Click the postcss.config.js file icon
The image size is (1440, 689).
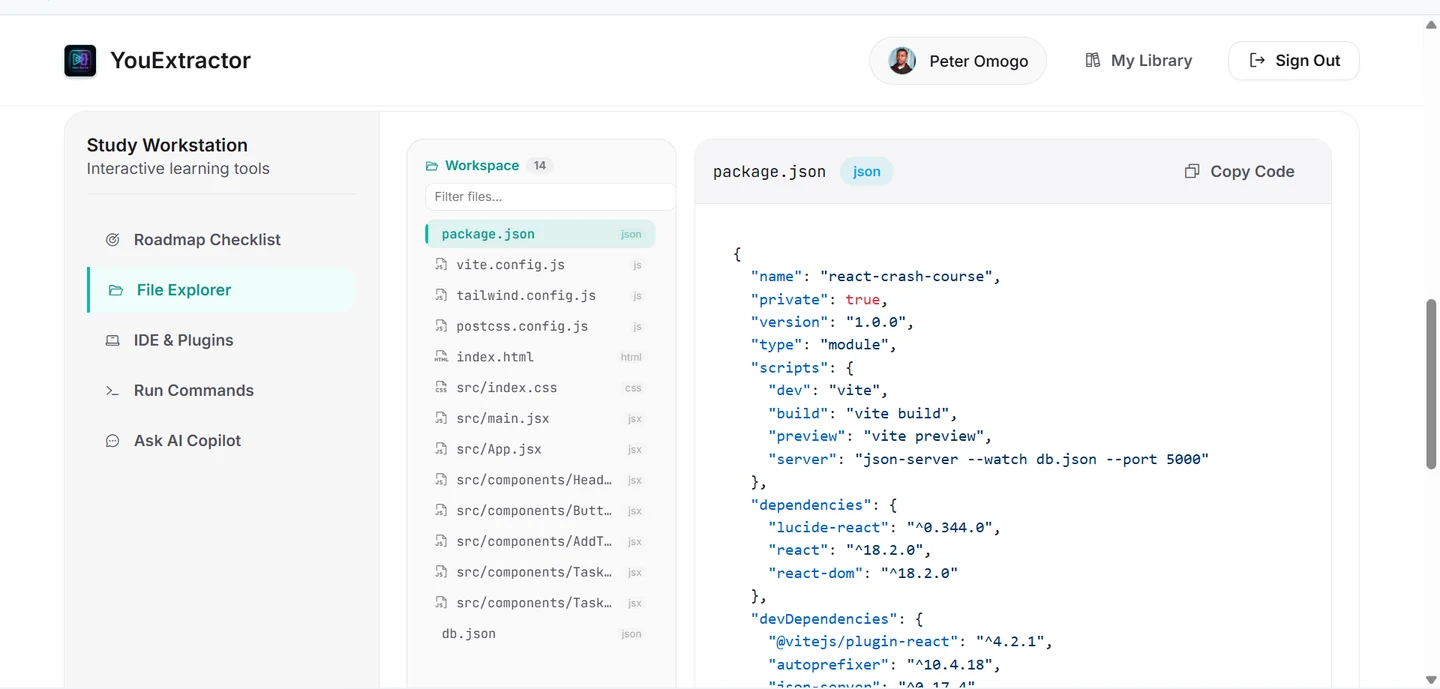click(441, 326)
